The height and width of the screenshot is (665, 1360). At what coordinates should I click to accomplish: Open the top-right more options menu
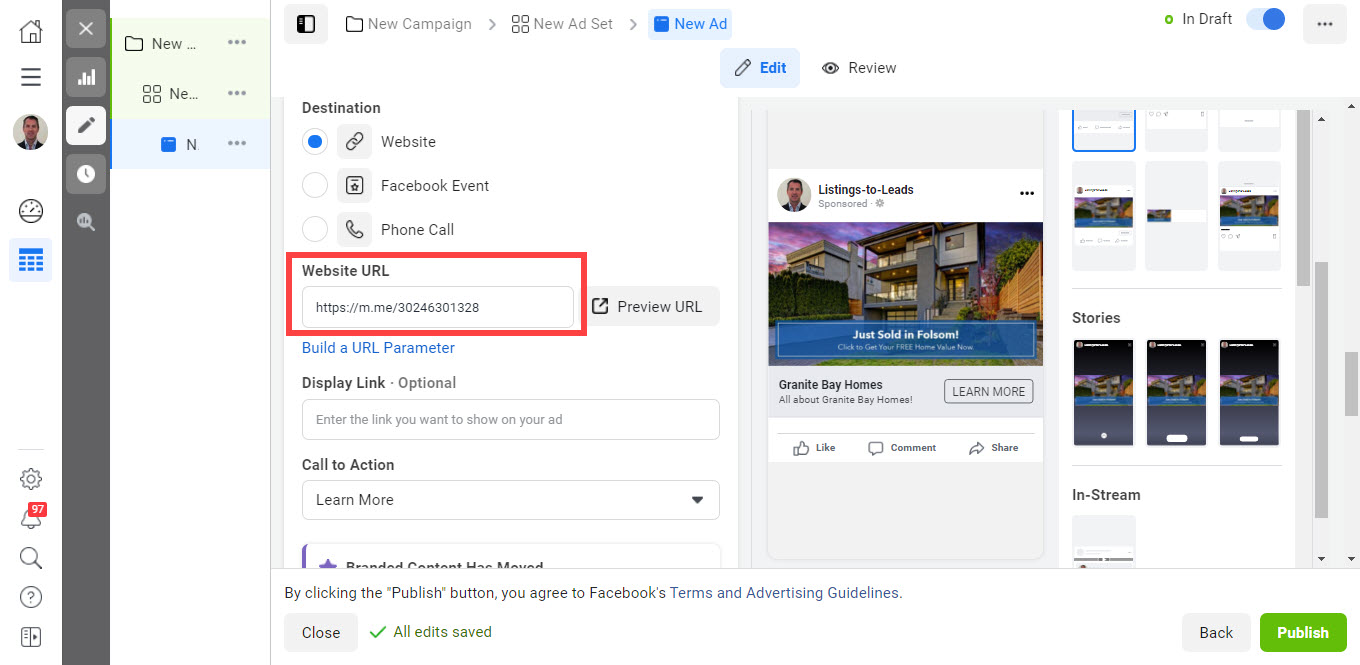point(1325,24)
